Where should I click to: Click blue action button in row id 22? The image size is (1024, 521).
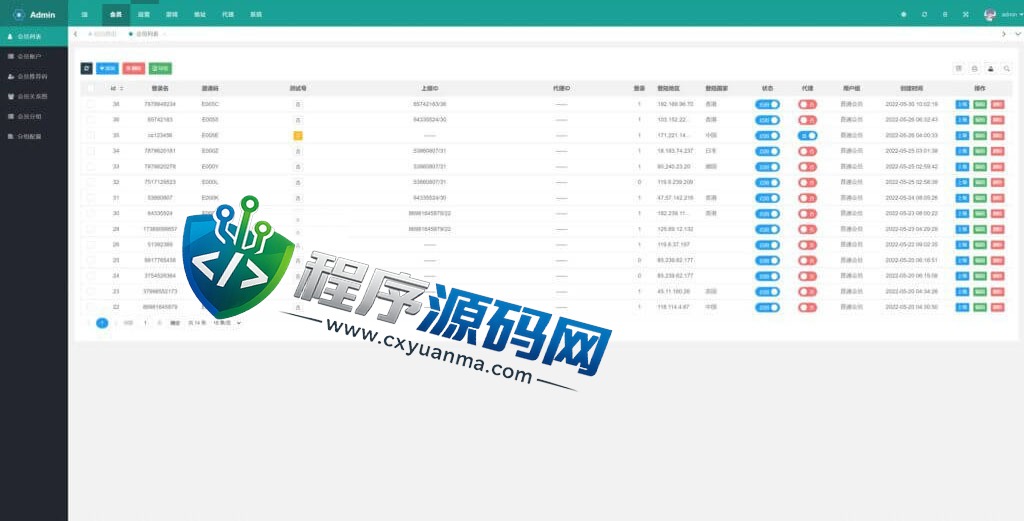tap(962, 307)
